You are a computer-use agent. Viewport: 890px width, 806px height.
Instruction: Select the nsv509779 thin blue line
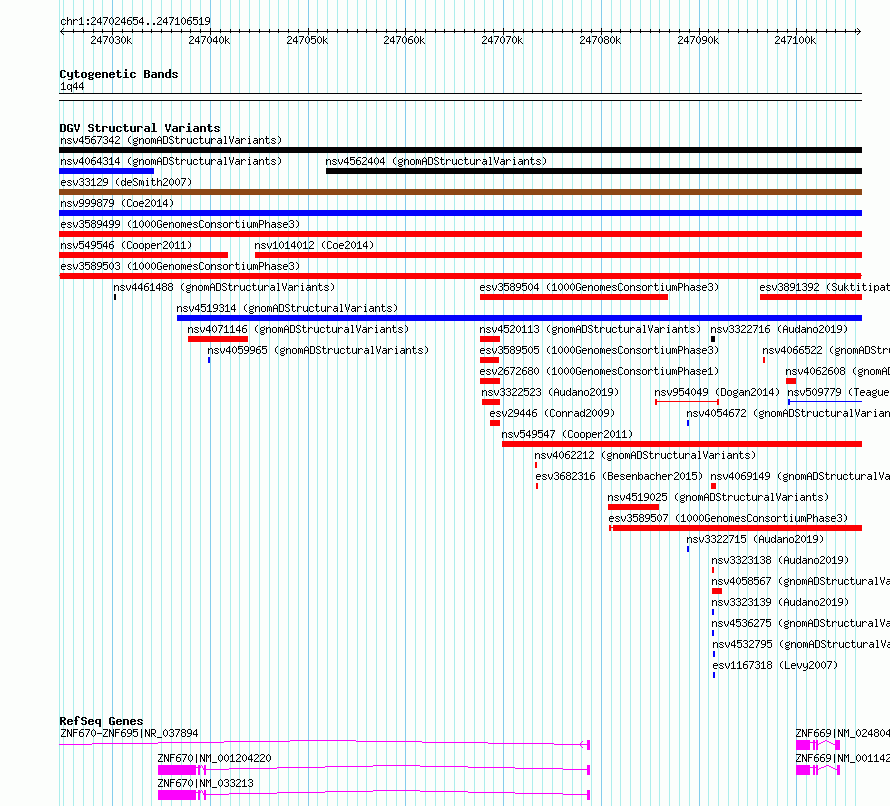pos(825,402)
